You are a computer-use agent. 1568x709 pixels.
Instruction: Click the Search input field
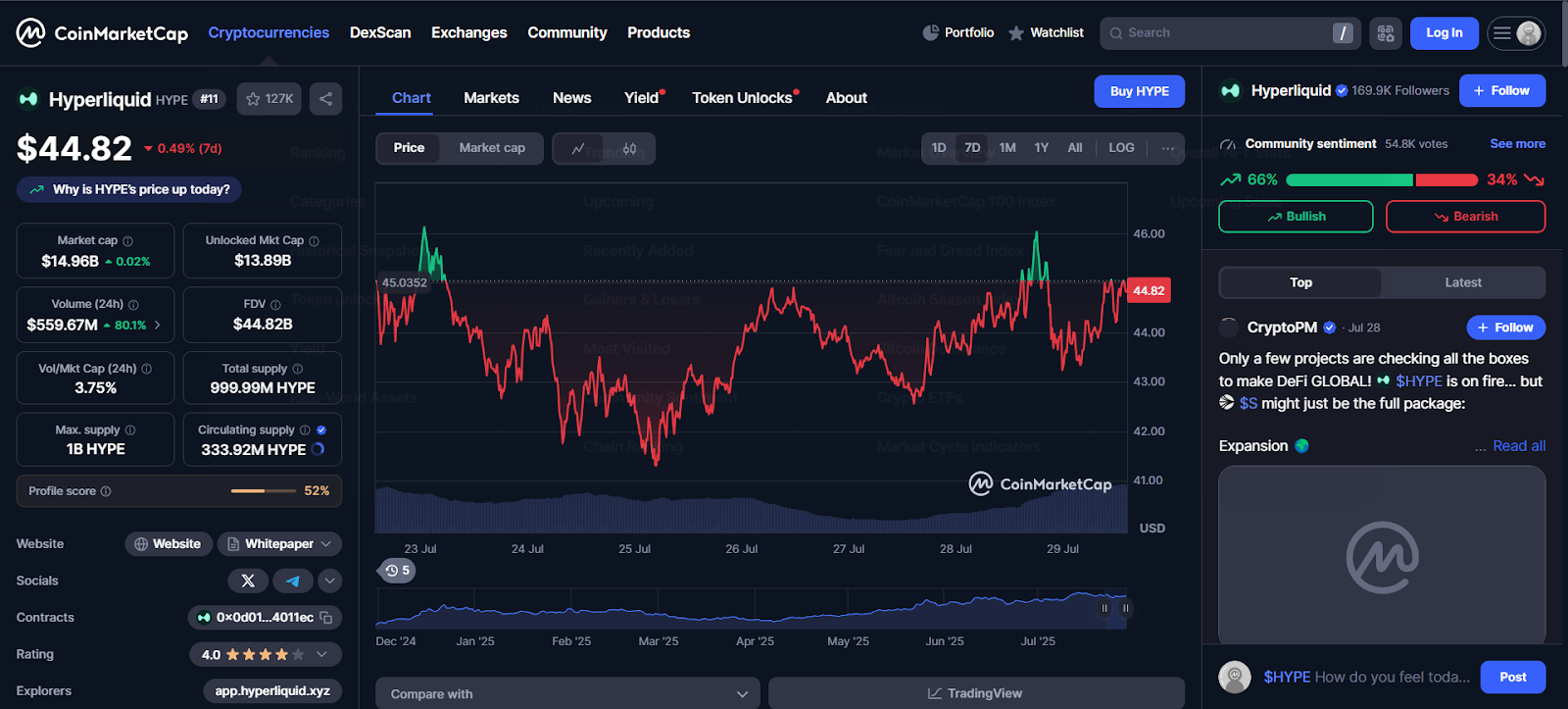(x=1230, y=33)
